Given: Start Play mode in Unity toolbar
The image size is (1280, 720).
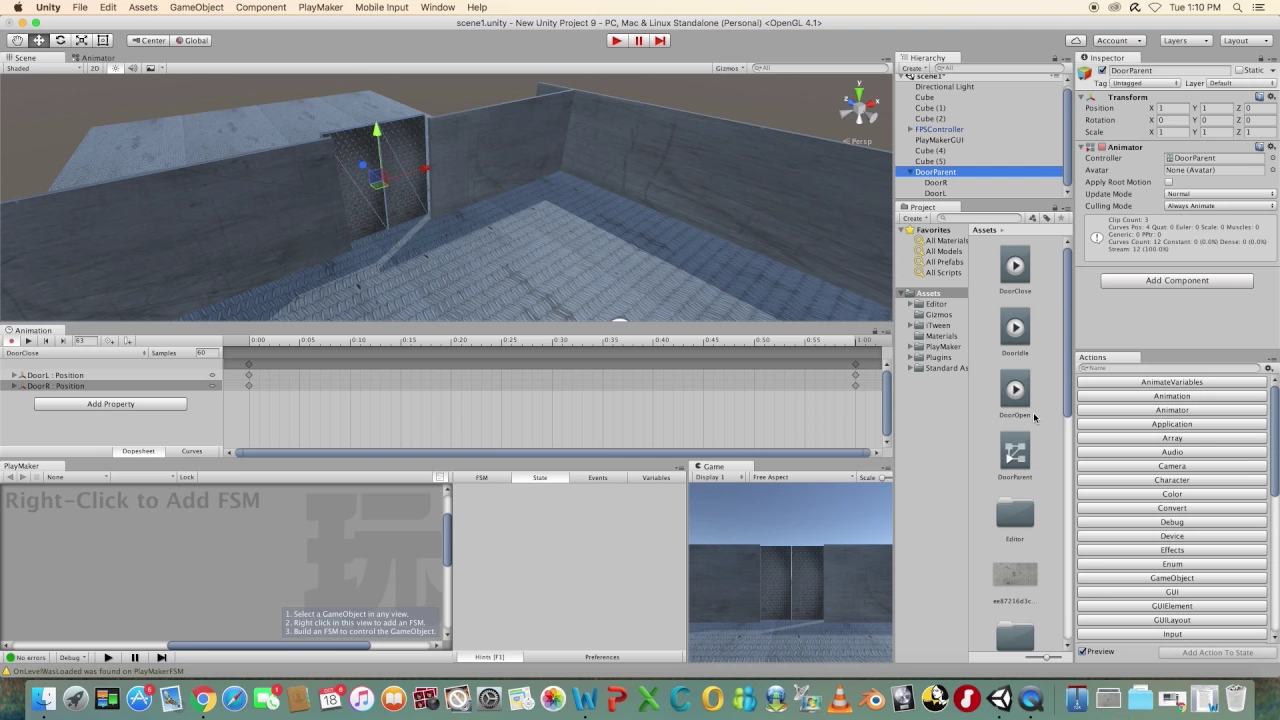Looking at the screenshot, I should coord(616,40).
